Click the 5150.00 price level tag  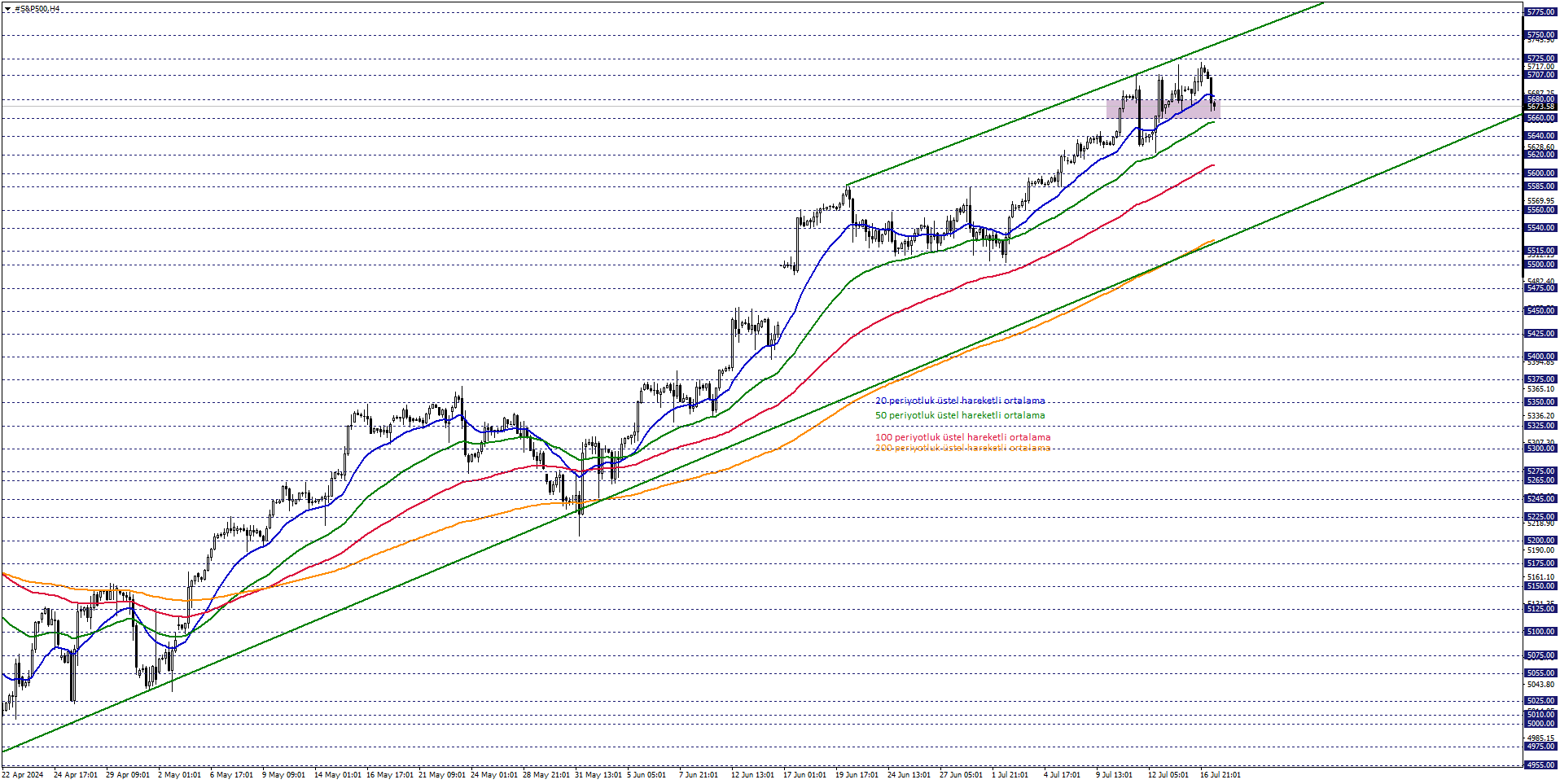pos(1540,586)
